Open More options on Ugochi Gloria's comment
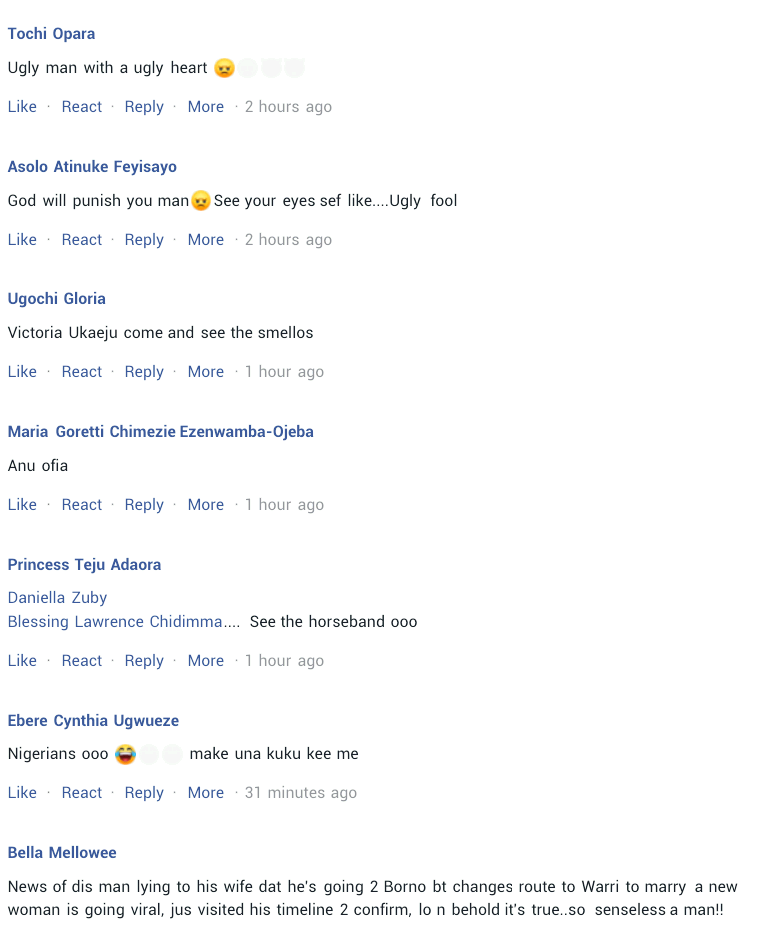The width and height of the screenshot is (776, 934). [206, 372]
